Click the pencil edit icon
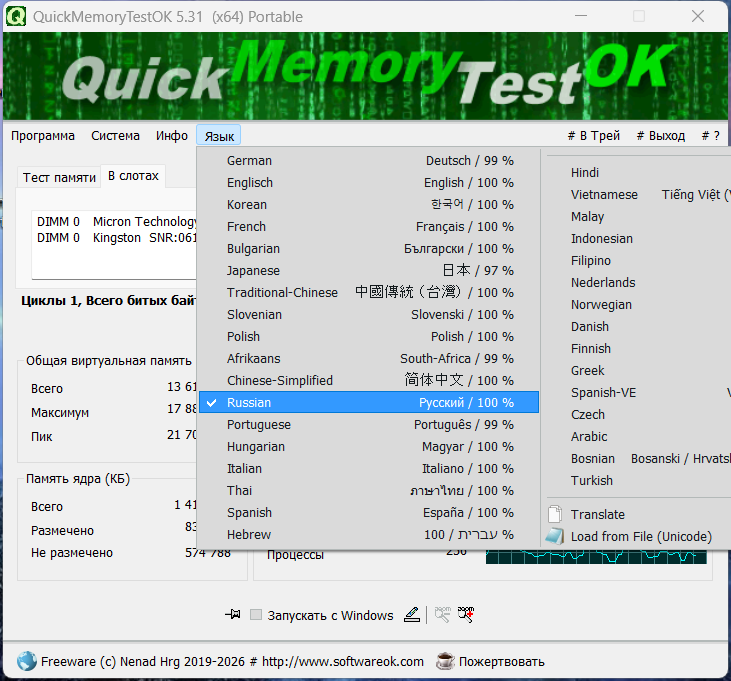 [412, 615]
